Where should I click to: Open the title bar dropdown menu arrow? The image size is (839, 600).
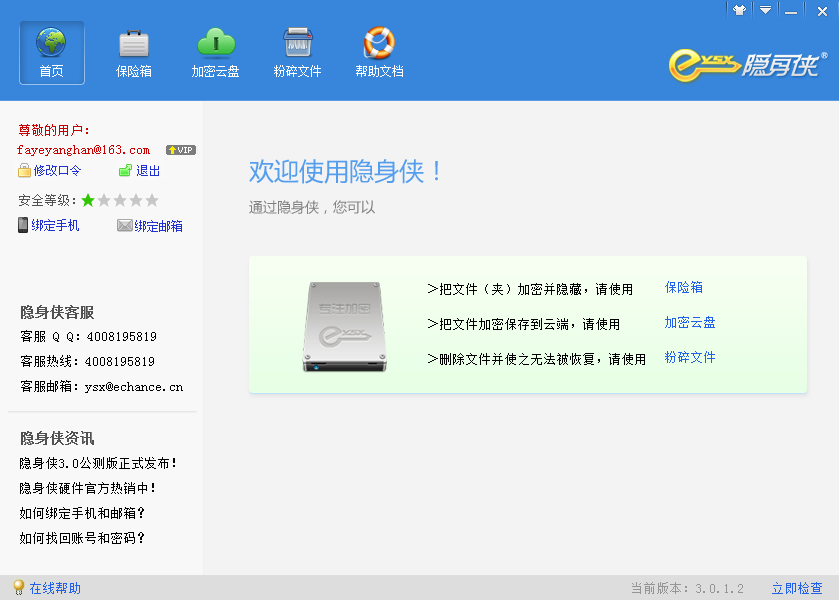[766, 10]
